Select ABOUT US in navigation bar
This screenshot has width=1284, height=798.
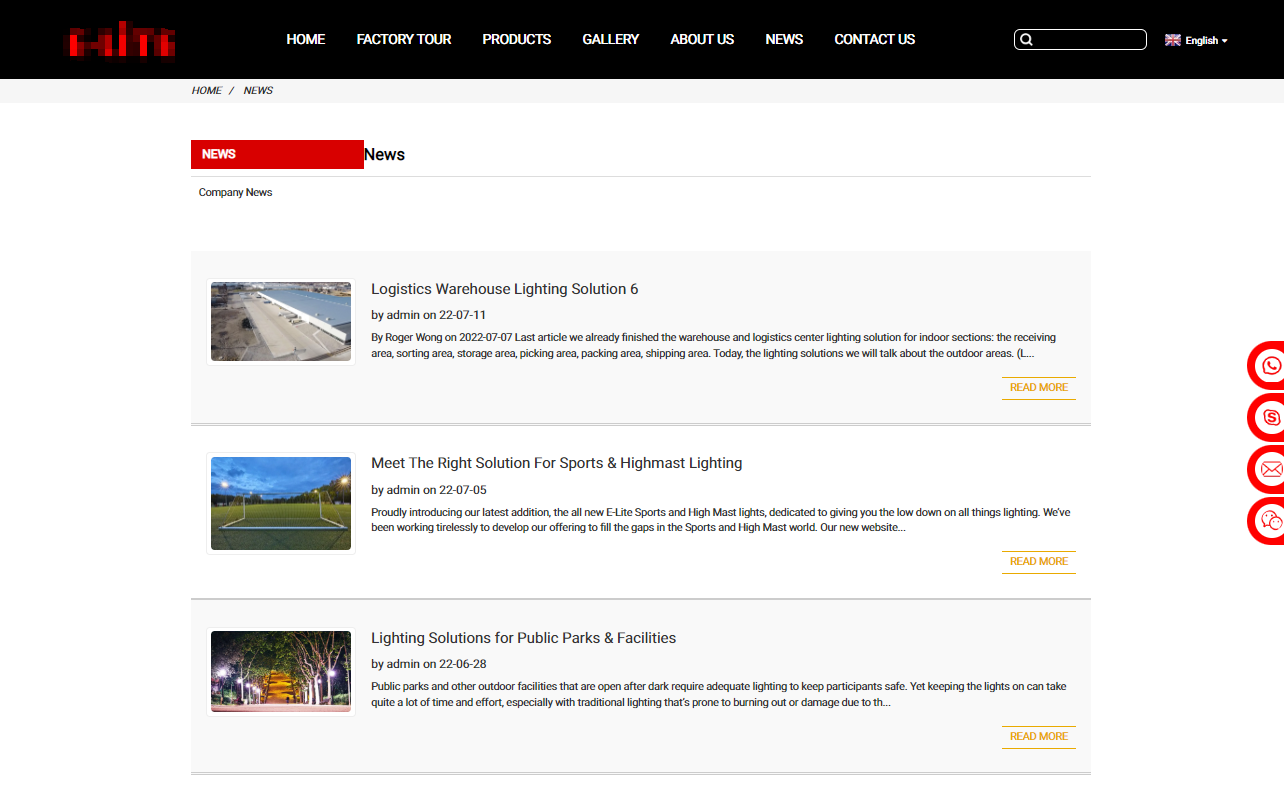[702, 39]
